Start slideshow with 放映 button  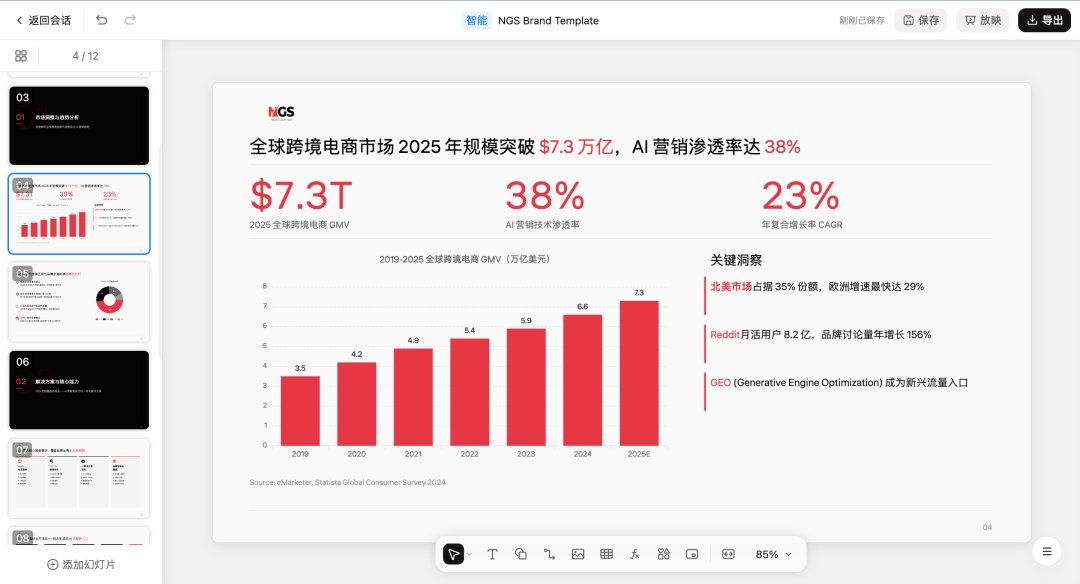click(x=982, y=20)
